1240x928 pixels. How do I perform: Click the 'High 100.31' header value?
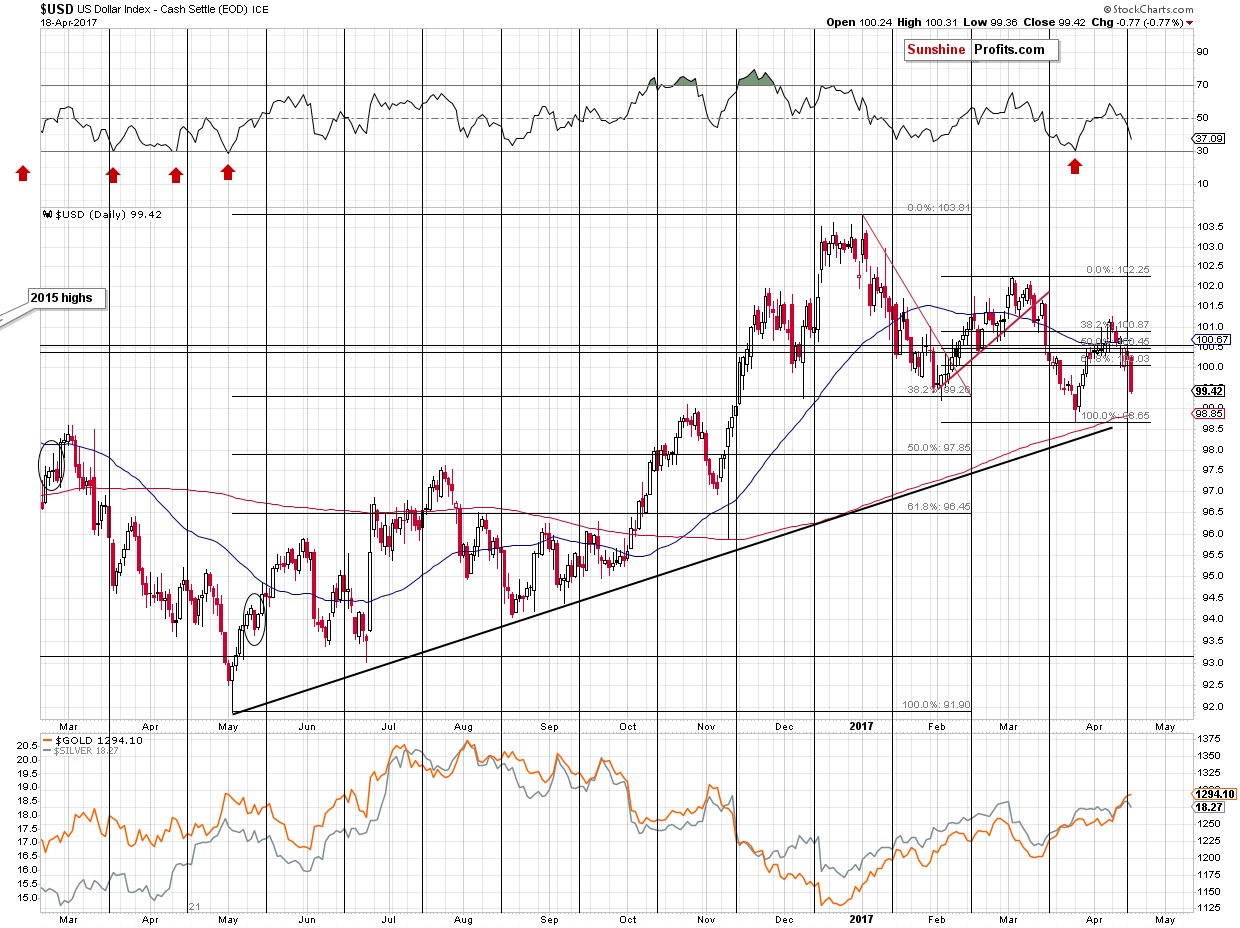point(928,22)
